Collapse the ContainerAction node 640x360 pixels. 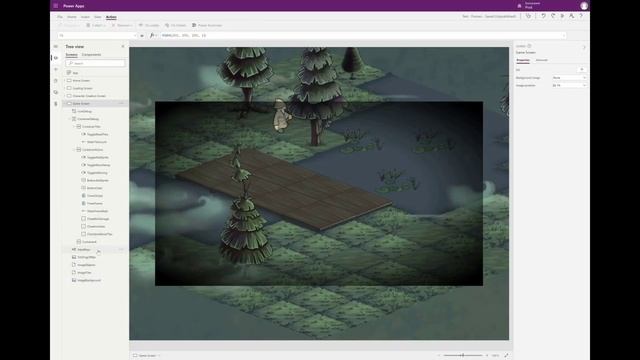point(74,150)
